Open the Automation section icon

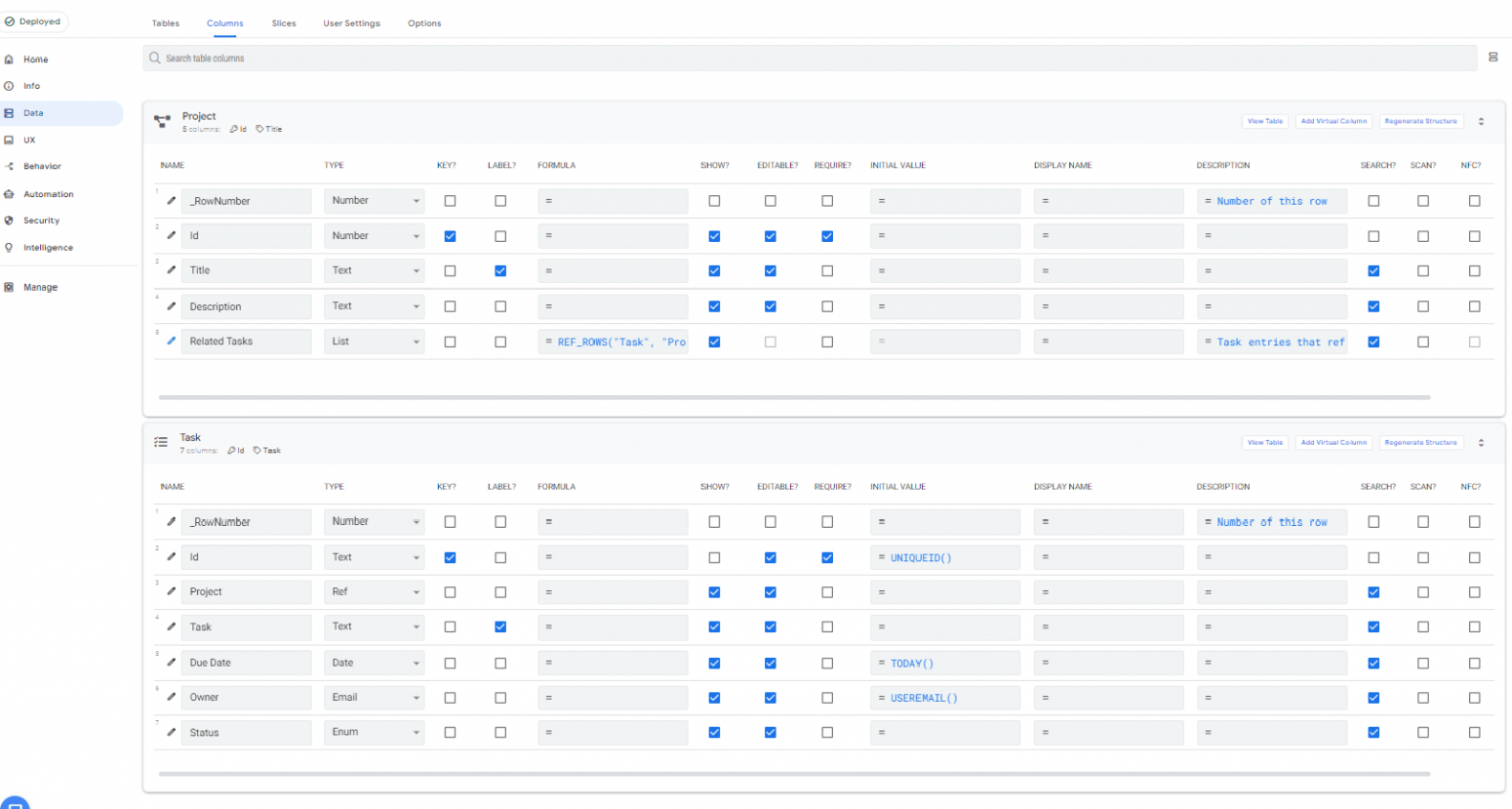(x=9, y=194)
